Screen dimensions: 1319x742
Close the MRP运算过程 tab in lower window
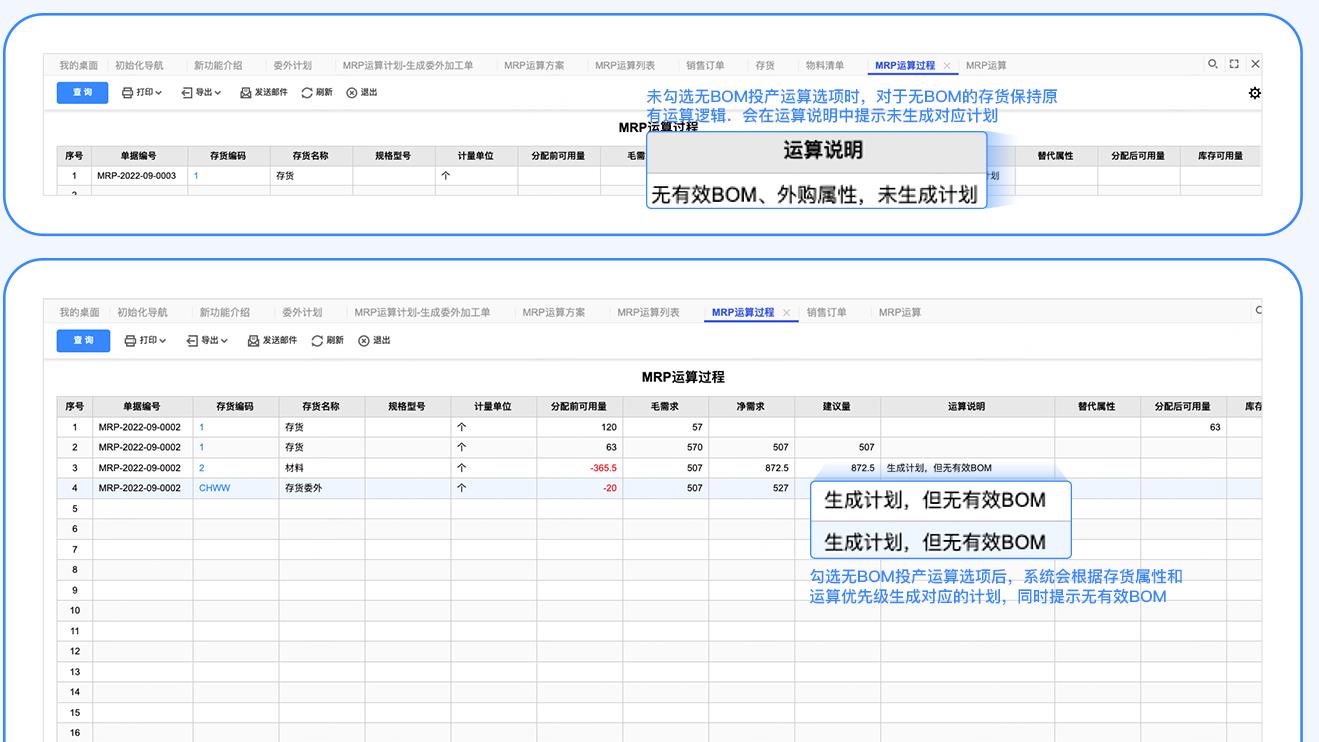[x=786, y=313]
